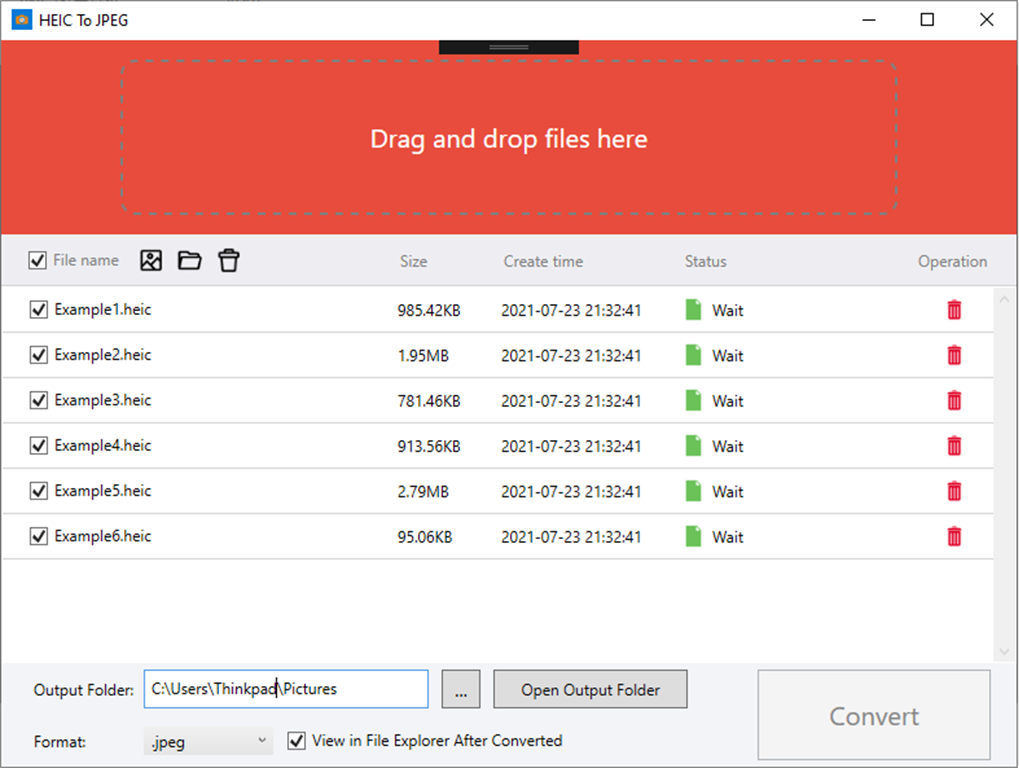Toggle the Example4.heic checkbox
Image resolution: width=1019 pixels, height=768 pixels.
click(x=39, y=446)
